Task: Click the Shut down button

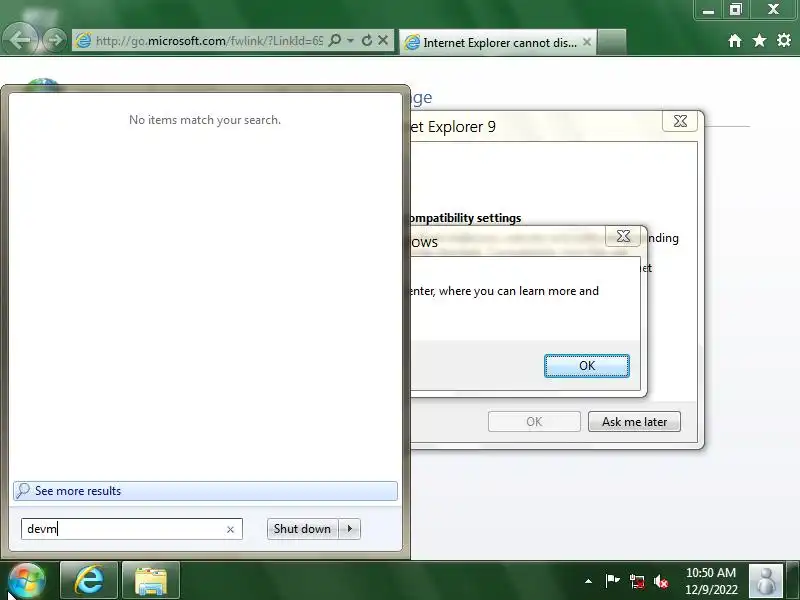Action: [302, 529]
